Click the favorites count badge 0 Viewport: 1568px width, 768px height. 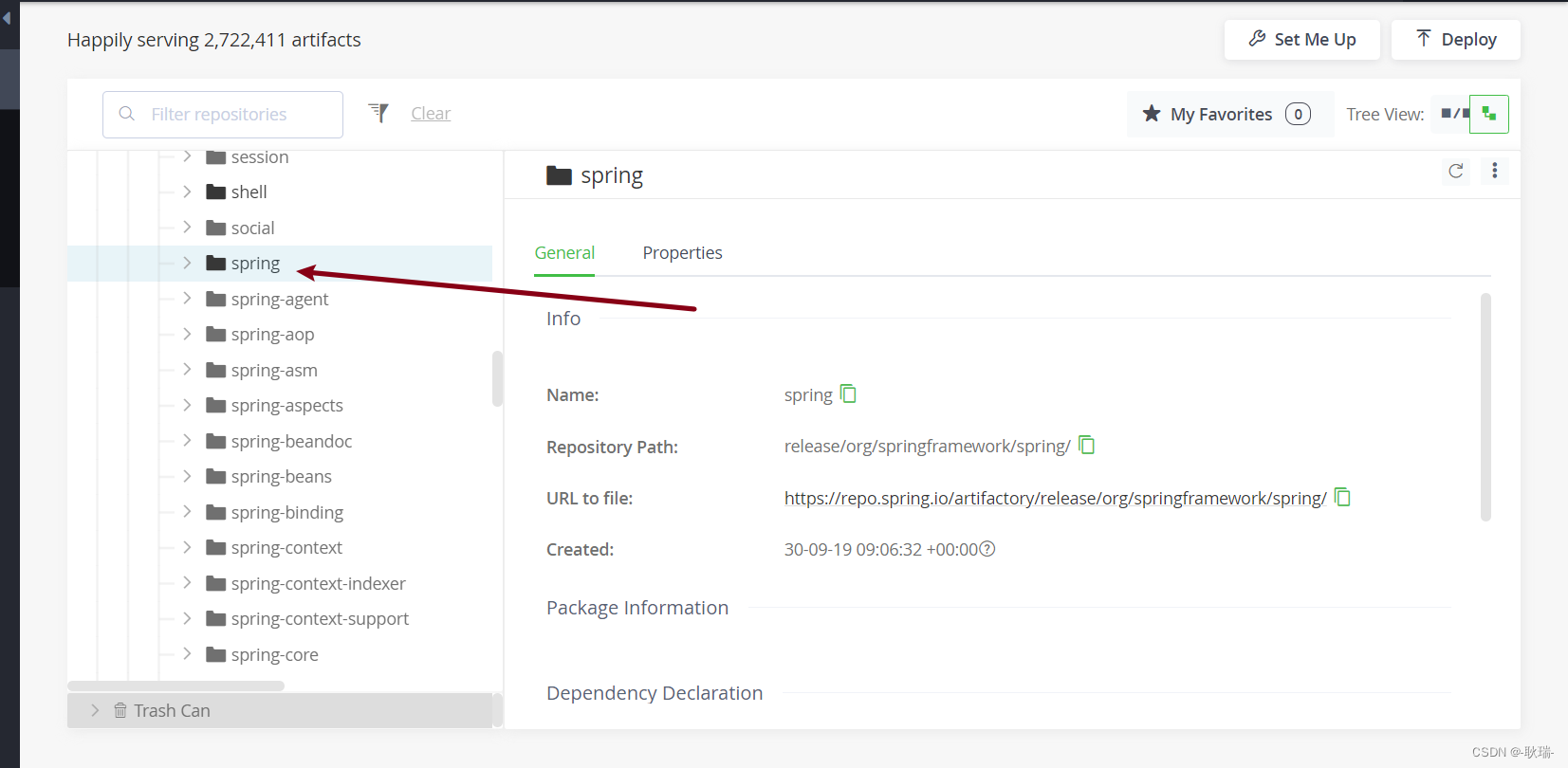(1298, 114)
